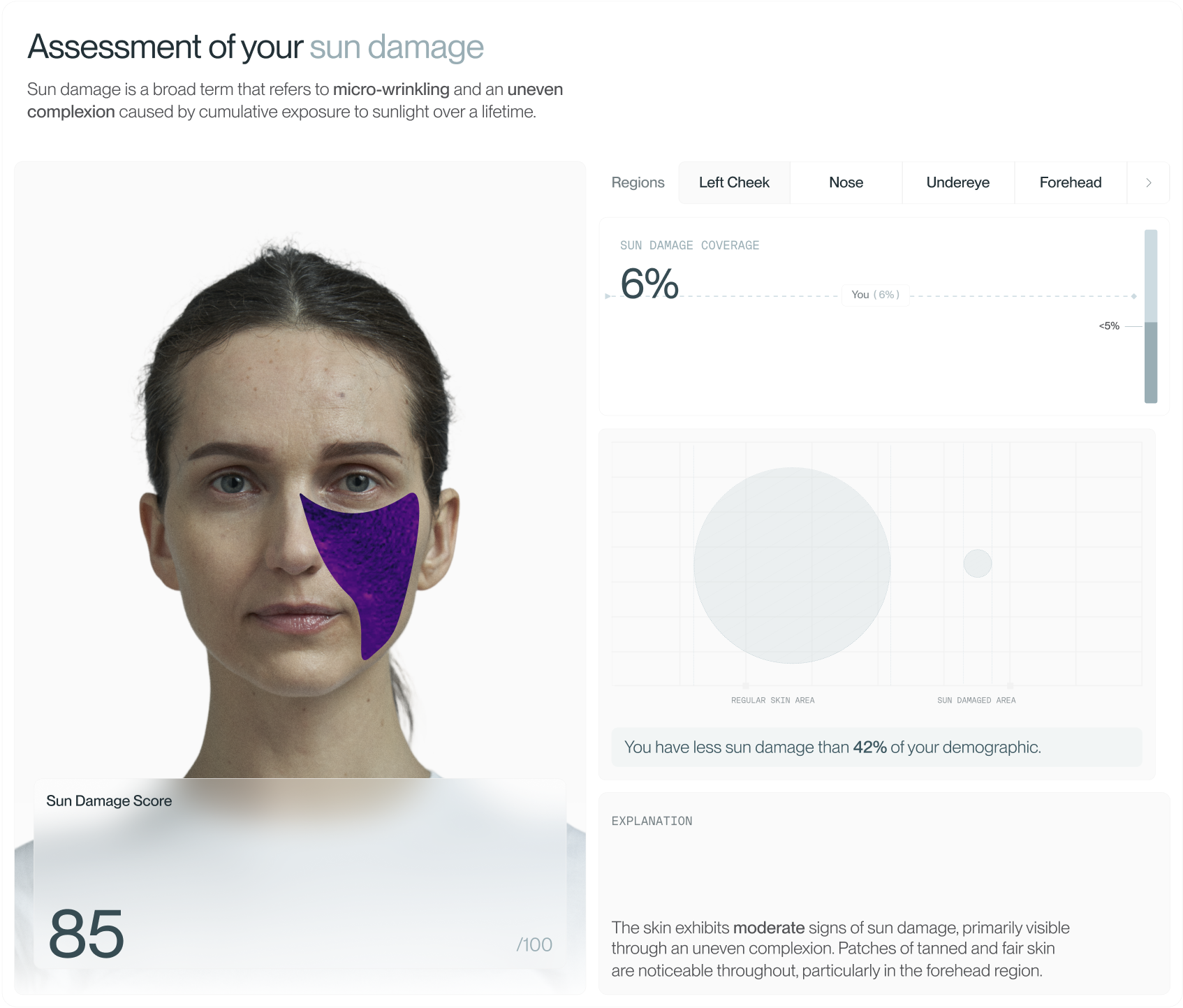Screen dimensions: 1183x1008
Task: Expand more regions with the chevron arrow
Action: pos(1148,182)
